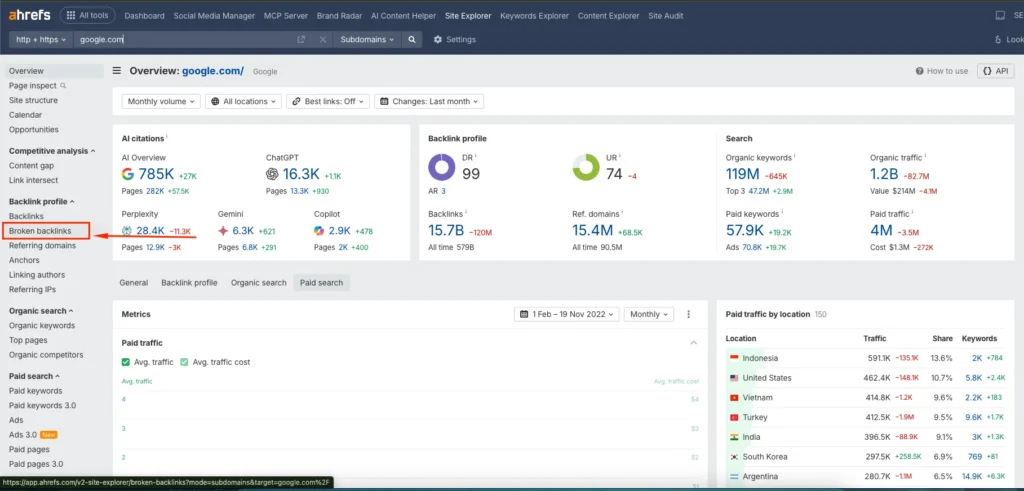Collapse the Organic search sidebar group
The height and width of the screenshot is (491, 1024).
coord(41,311)
